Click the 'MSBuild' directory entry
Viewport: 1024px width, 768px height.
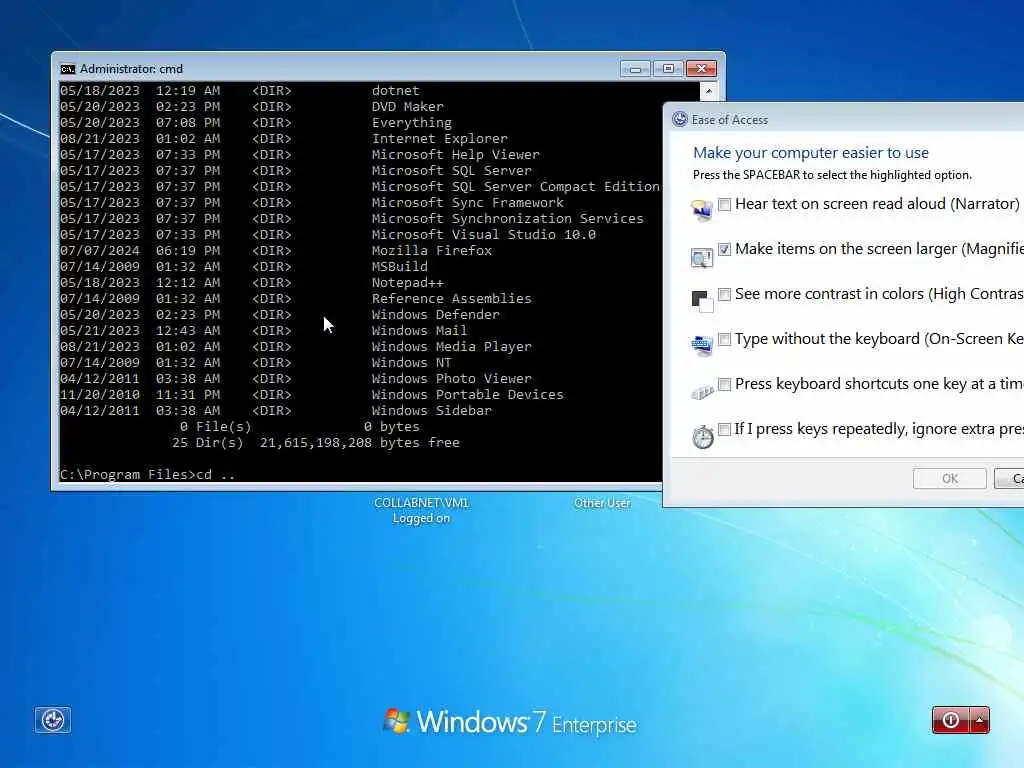click(400, 266)
